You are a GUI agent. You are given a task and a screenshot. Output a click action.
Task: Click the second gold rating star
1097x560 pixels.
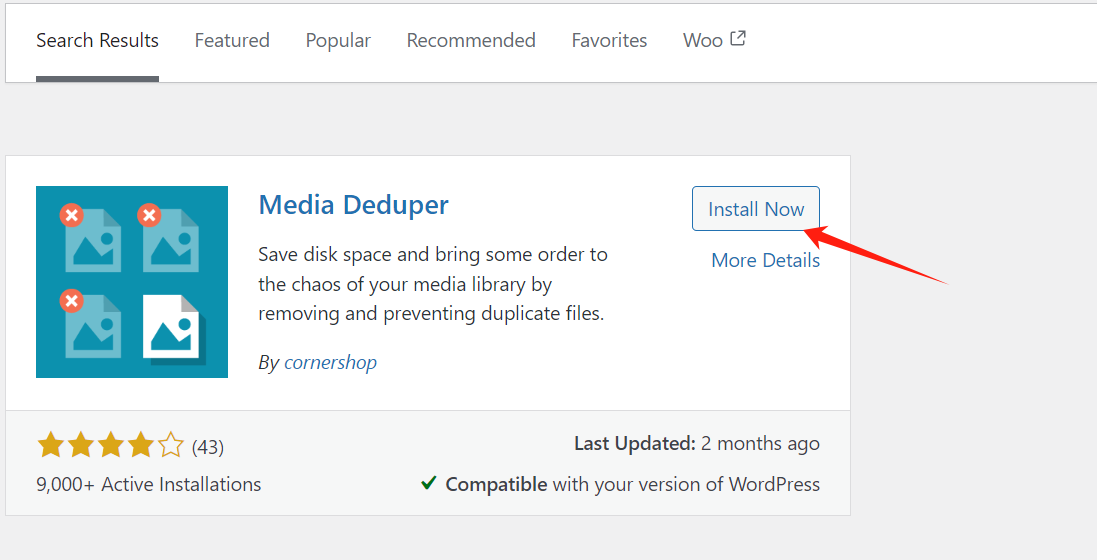coord(81,445)
